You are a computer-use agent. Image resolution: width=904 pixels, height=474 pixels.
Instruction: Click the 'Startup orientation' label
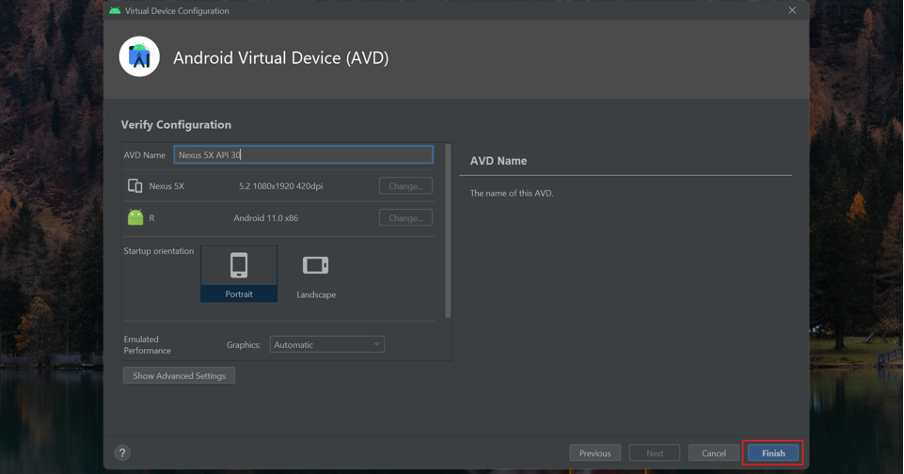click(x=159, y=251)
